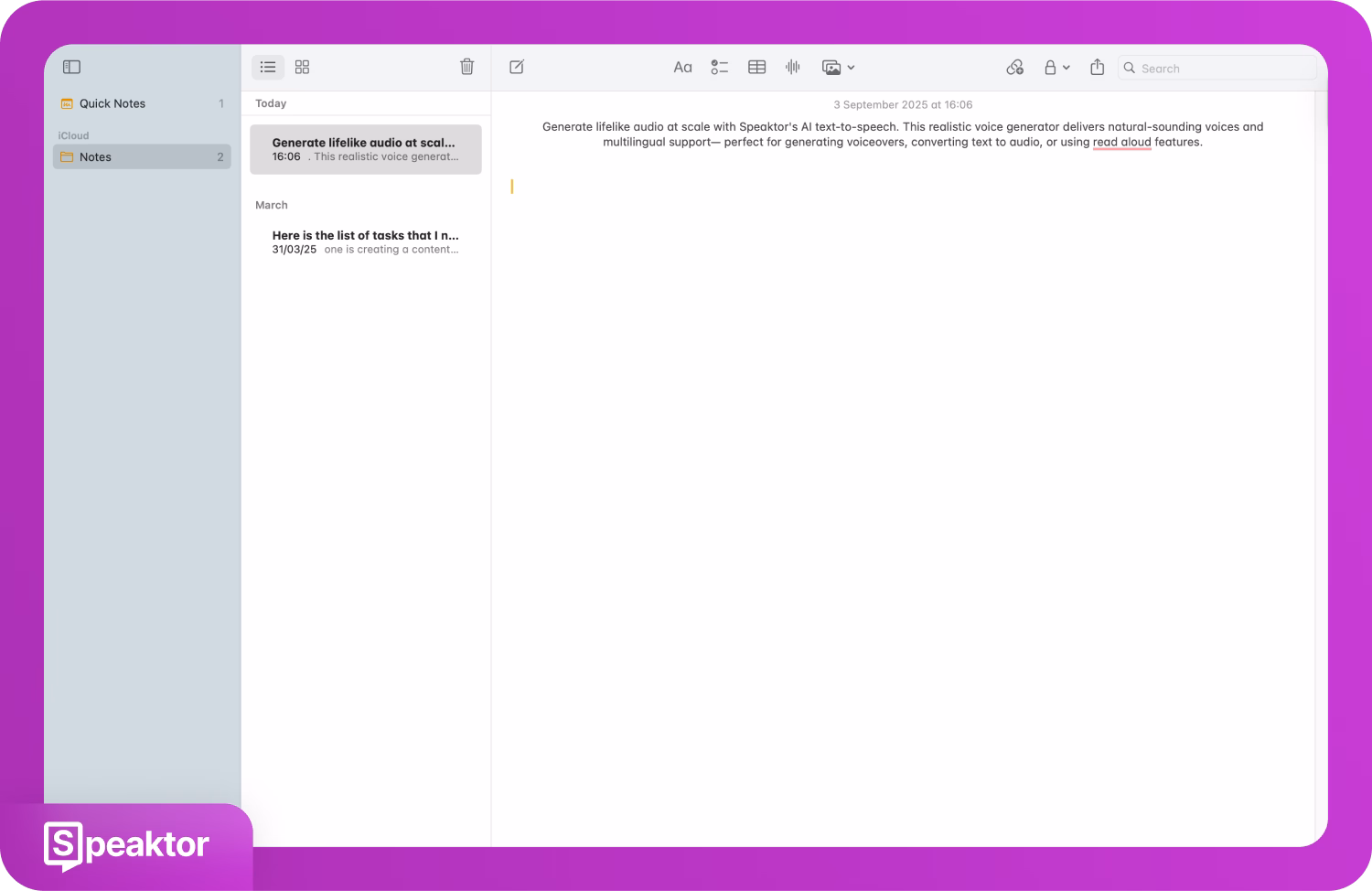Open the photo and media dropdown
Image resolution: width=1372 pixels, height=891 pixels.
(838, 67)
